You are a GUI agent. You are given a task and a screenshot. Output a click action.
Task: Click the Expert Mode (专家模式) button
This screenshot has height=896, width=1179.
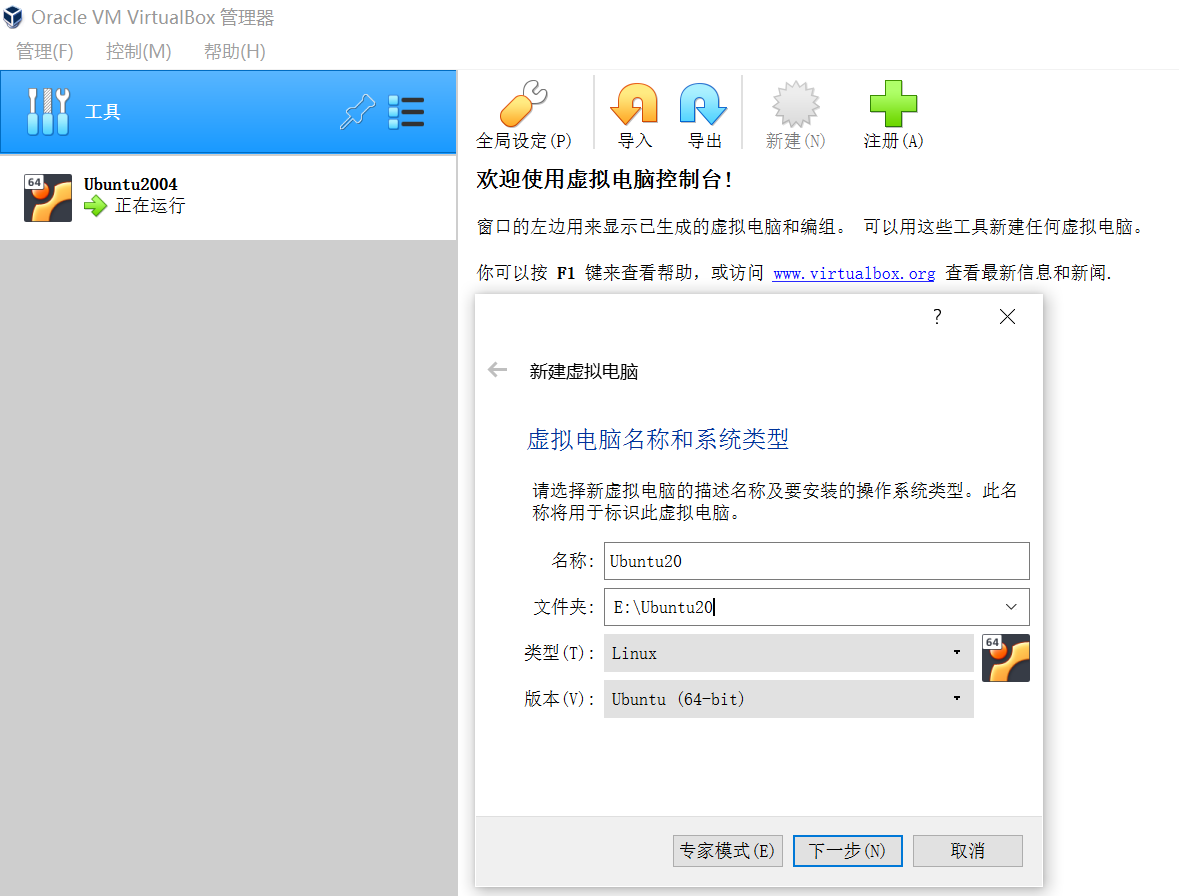click(728, 851)
